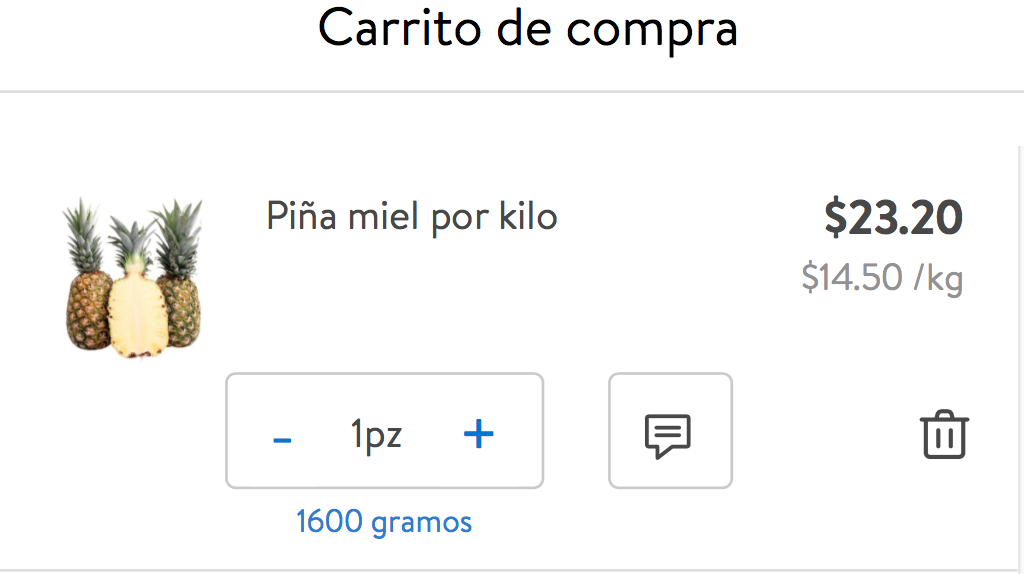The width and height of the screenshot is (1024, 574).
Task: Select the $23.20 total price
Action: tap(893, 218)
